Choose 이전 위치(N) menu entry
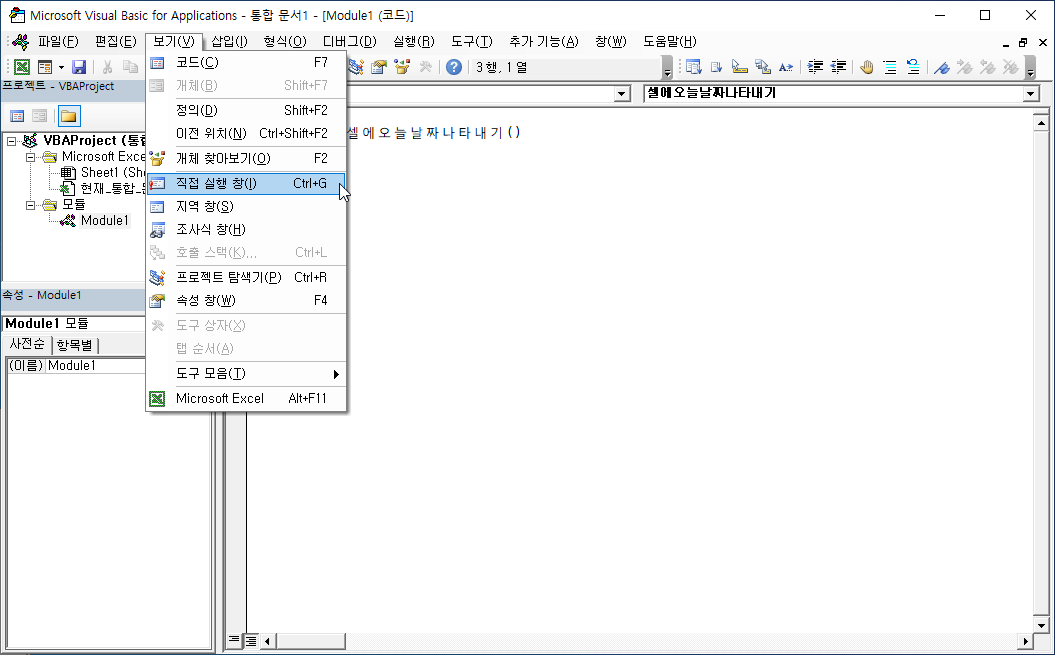This screenshot has width=1055, height=655. pos(246,133)
